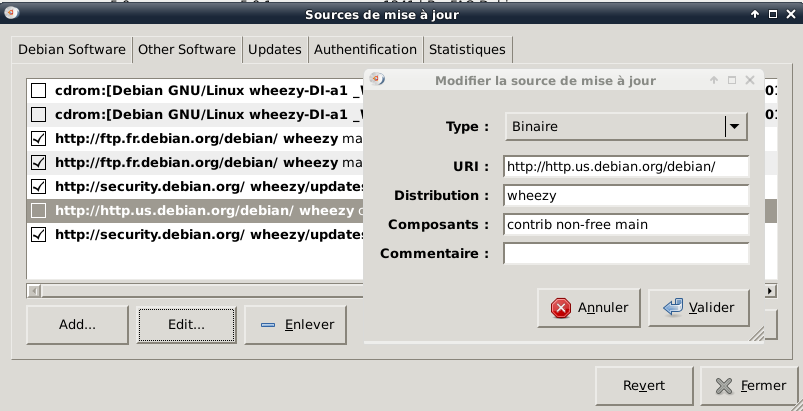Screen dimensions: 803x411
Task: Click the roll-up arrow in main title bar
Action: pyautogui.click(x=755, y=14)
